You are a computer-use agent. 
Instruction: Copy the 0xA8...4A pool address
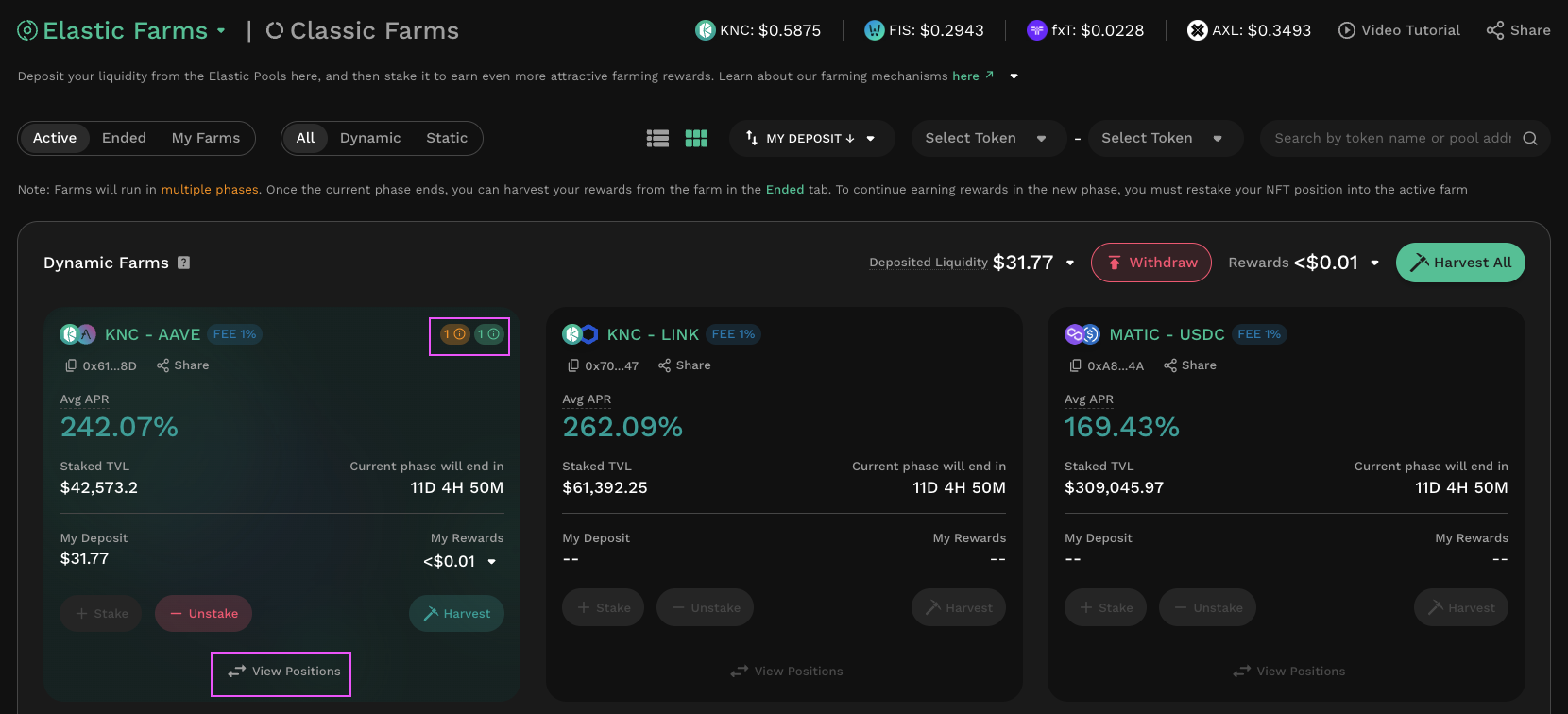pos(1076,365)
